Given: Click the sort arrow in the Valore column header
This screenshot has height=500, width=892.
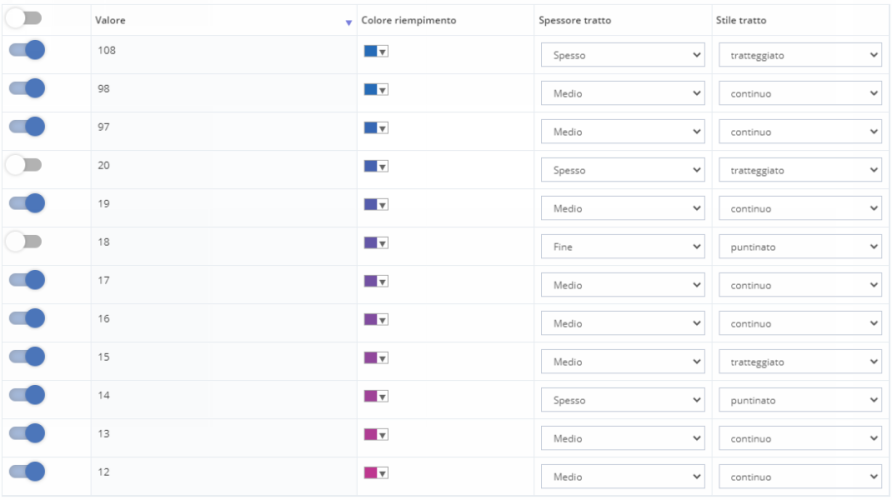Looking at the screenshot, I should (348, 23).
